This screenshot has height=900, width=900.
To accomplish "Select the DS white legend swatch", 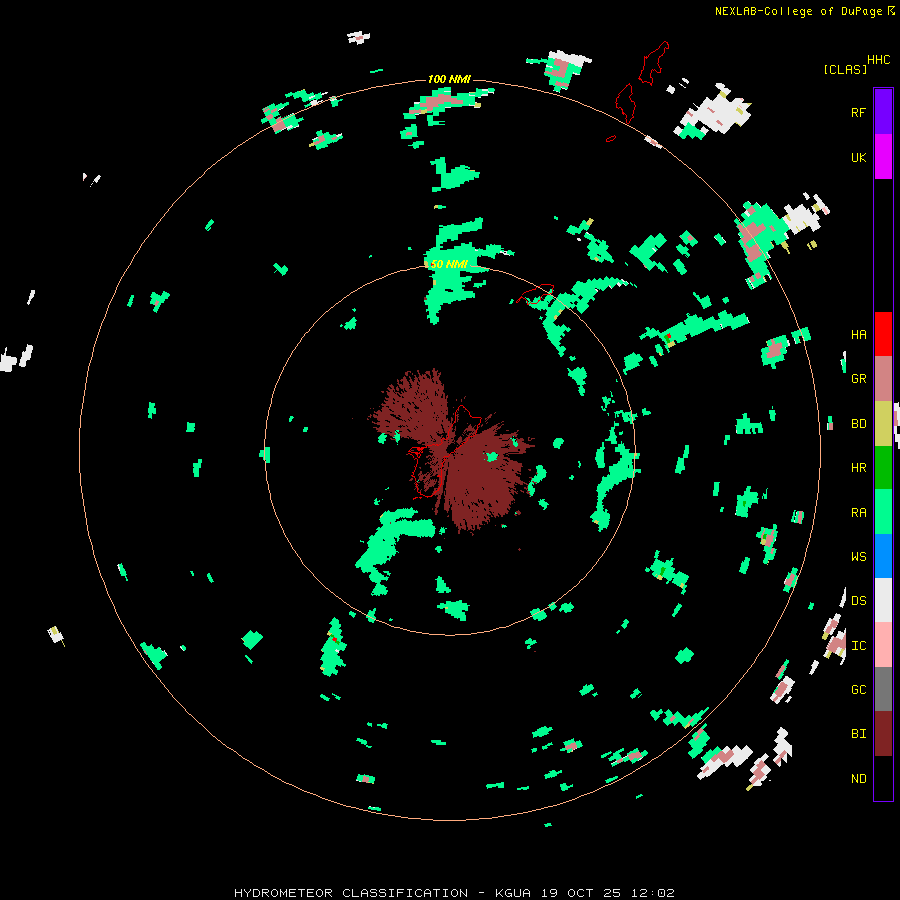I will pos(883,600).
